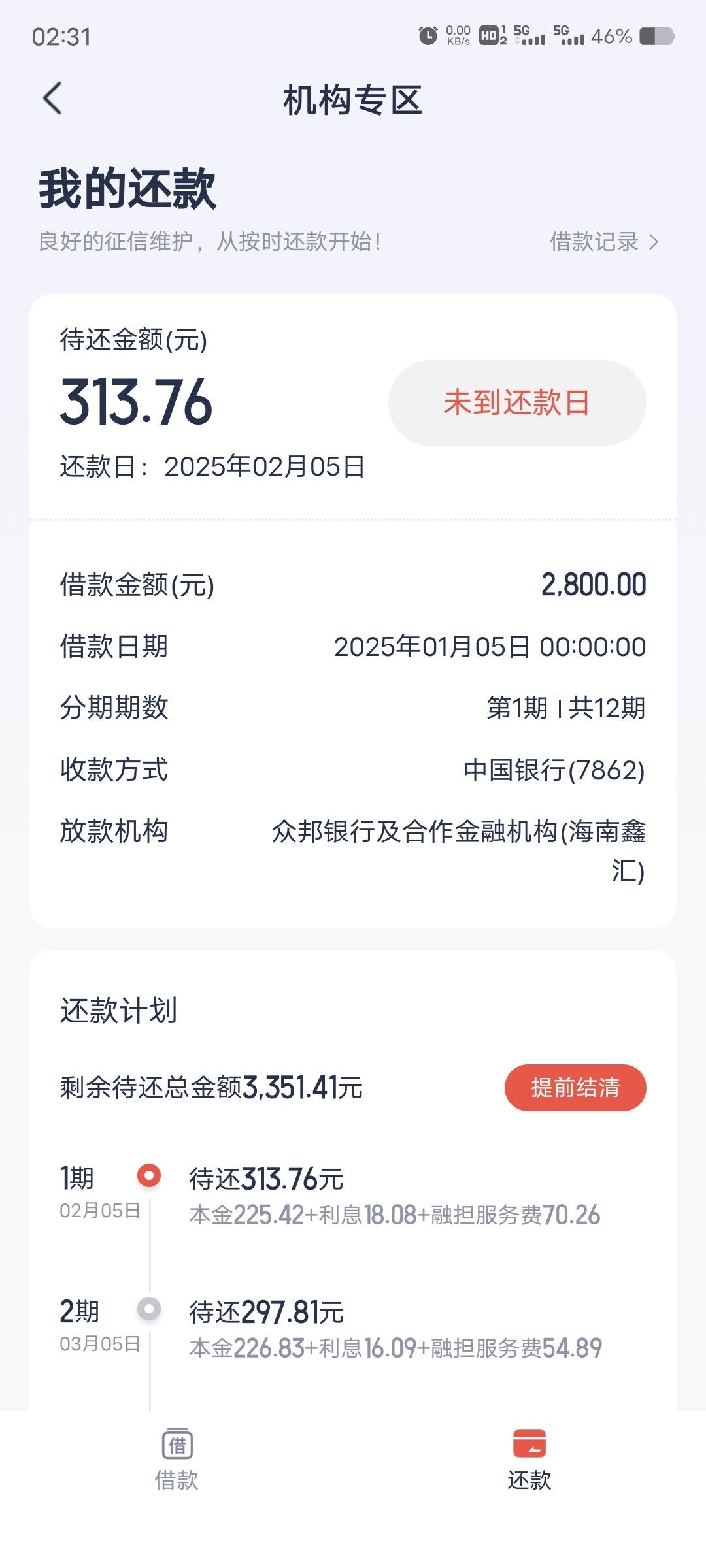
Task: Tap the 分期期数 第1期 row
Action: 353,708
